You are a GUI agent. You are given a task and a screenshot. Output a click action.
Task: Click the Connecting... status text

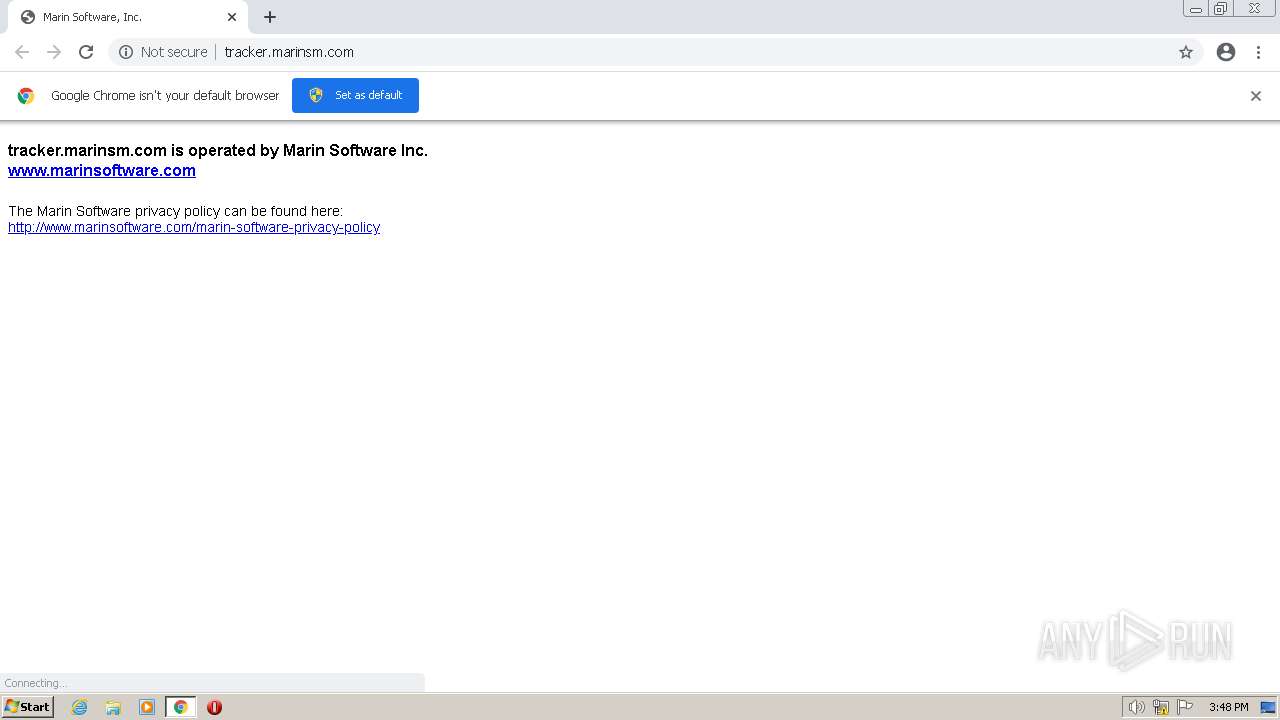click(x=35, y=683)
